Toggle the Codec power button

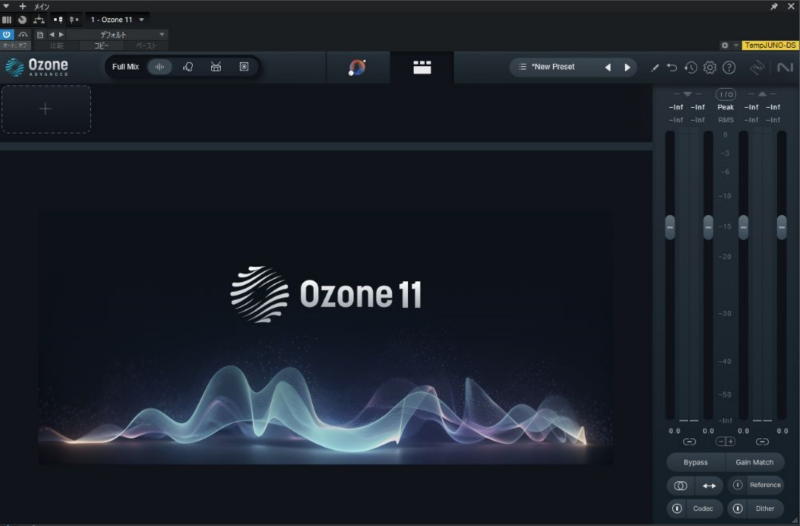677,508
